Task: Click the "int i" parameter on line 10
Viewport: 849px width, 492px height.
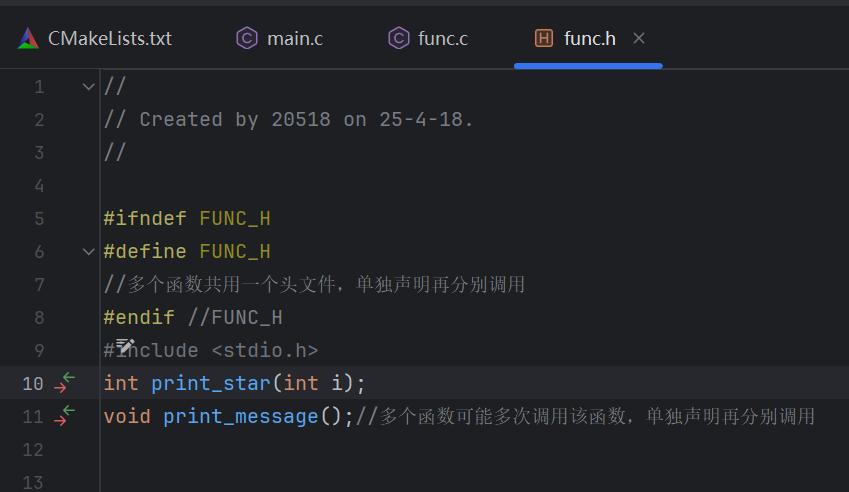Action: tap(313, 383)
